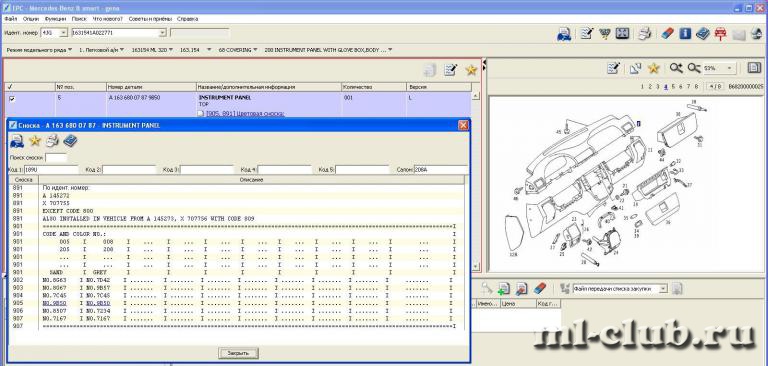This screenshot has height=366, width=768.
Task: Open the blue info icon
Action: click(x=685, y=33)
